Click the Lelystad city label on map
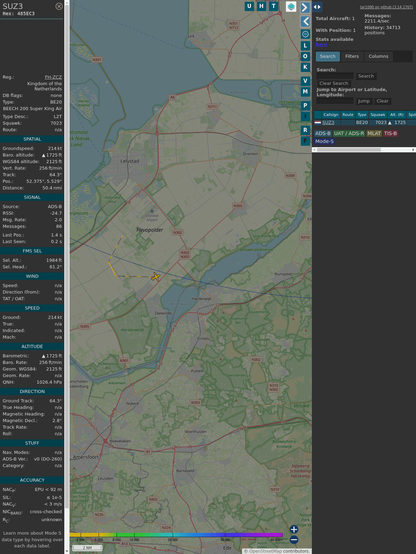The width and height of the screenshot is (416, 554). pos(130,161)
